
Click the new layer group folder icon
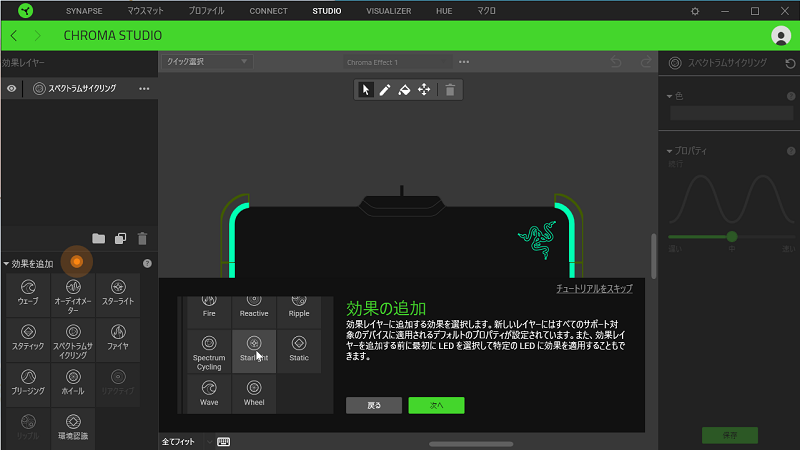pyautogui.click(x=98, y=238)
